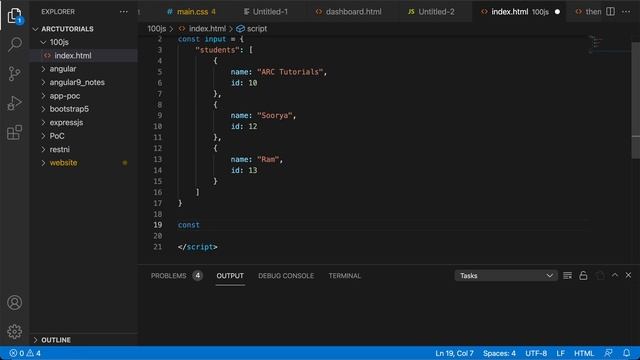
Task: Change end of line LF item
Action: (x=560, y=353)
